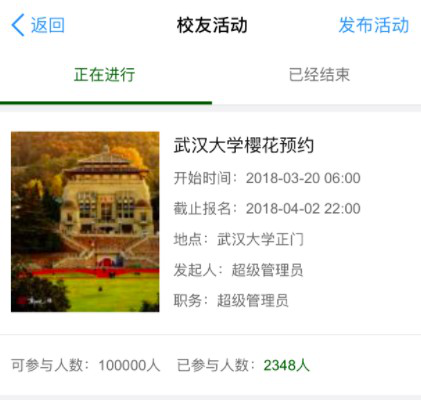
Task: Open the 武汉大学樱花预约 activity title
Action: click(x=244, y=145)
